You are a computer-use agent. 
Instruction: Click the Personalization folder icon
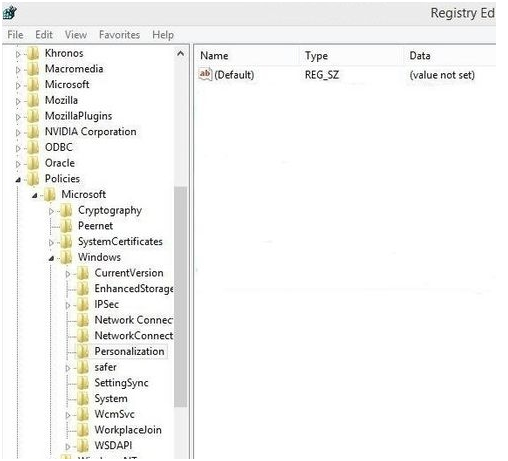(82, 351)
